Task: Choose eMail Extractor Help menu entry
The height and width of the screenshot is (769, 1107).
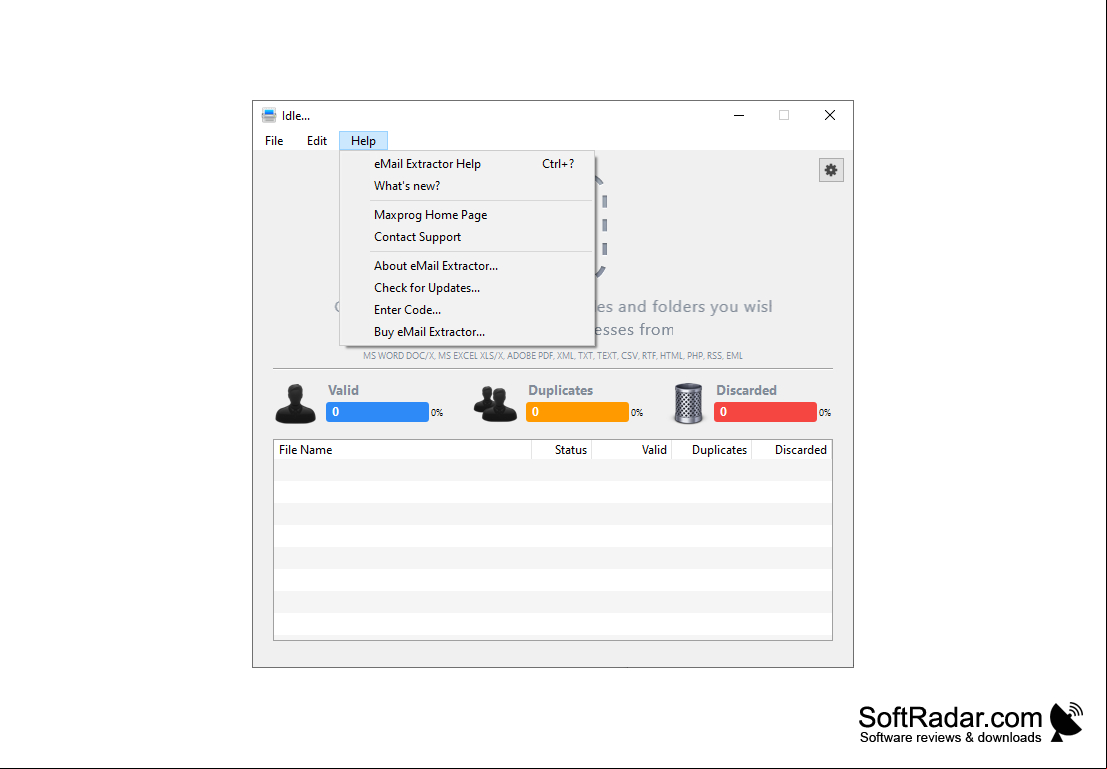Action: tap(467, 164)
